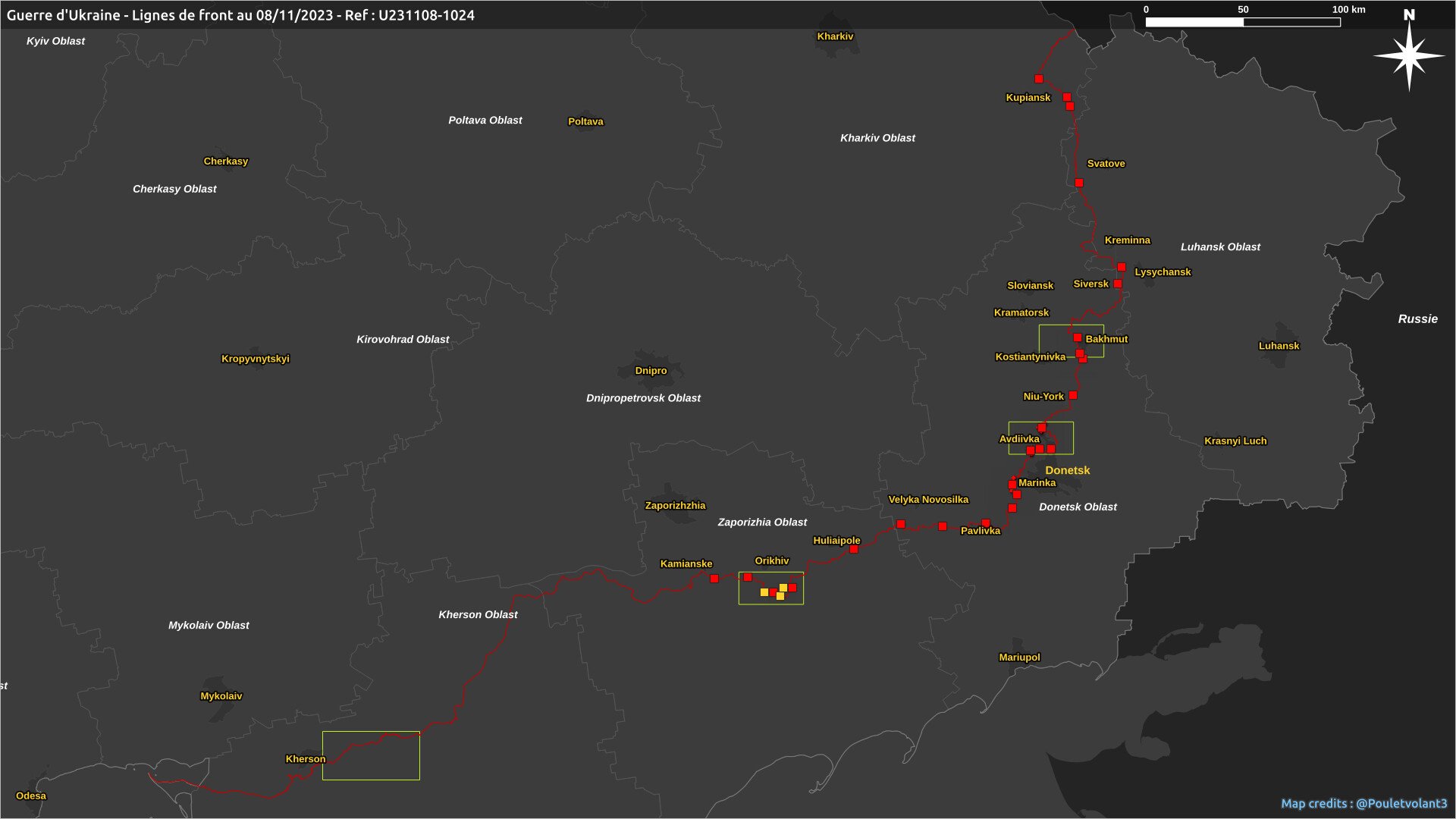This screenshot has height=819, width=1456.
Task: Click the Marinka town label
Action: tap(1037, 482)
